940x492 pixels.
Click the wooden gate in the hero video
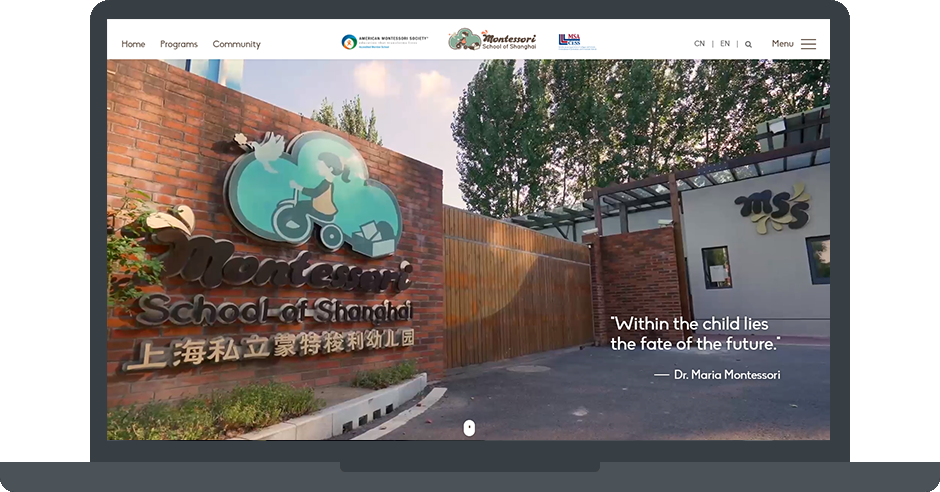click(x=515, y=288)
